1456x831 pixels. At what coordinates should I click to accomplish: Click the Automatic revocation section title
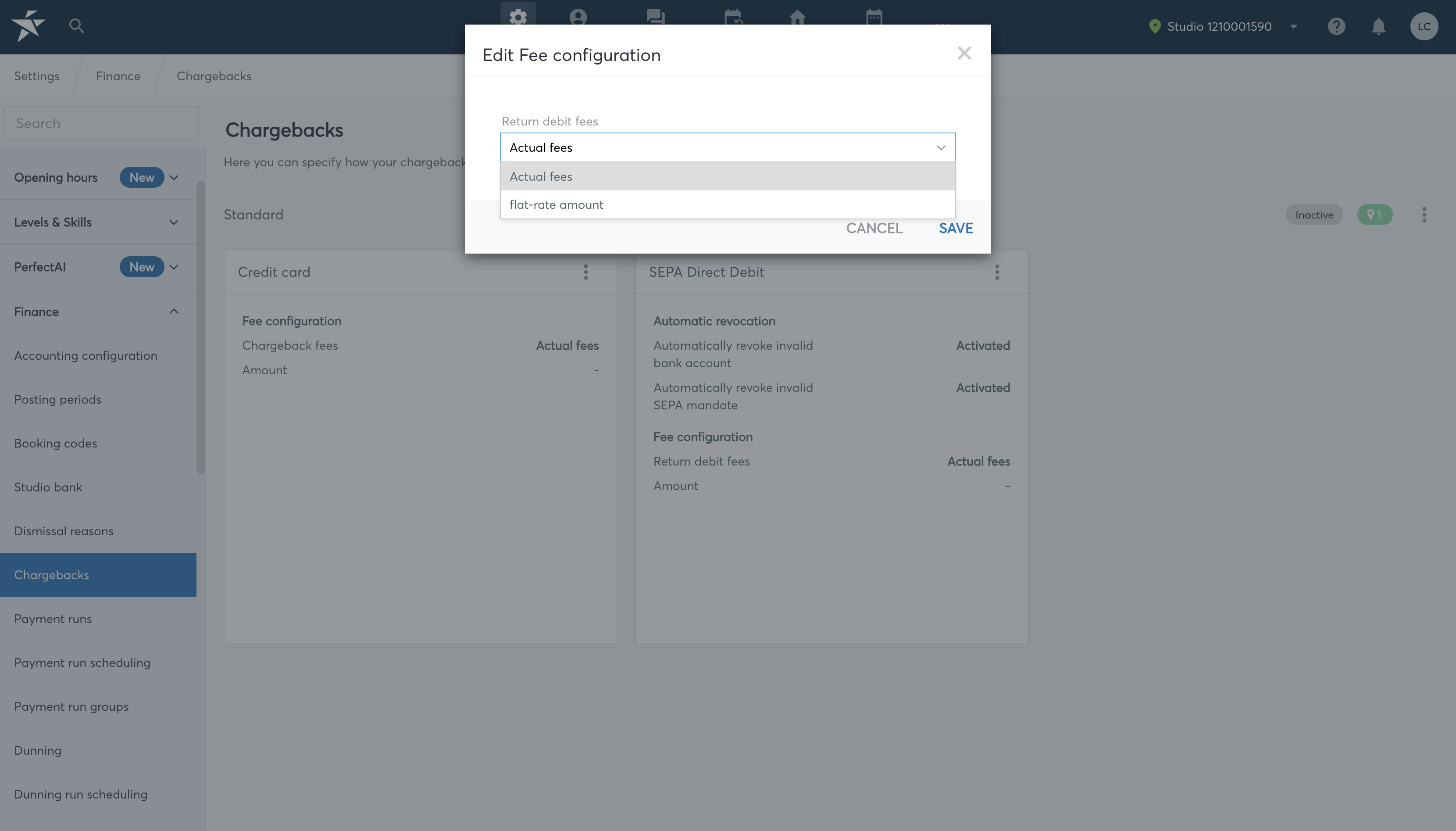(714, 321)
